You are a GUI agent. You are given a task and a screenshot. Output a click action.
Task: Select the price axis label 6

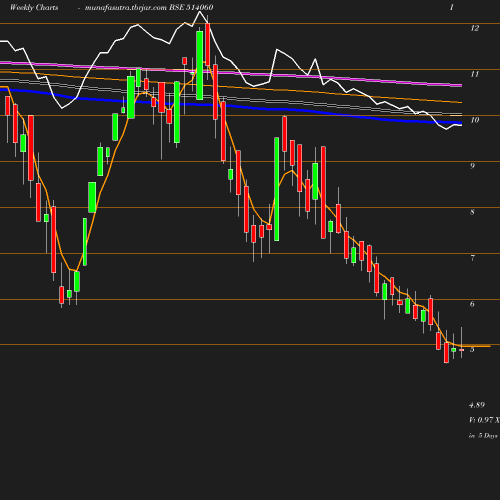tap(472, 304)
